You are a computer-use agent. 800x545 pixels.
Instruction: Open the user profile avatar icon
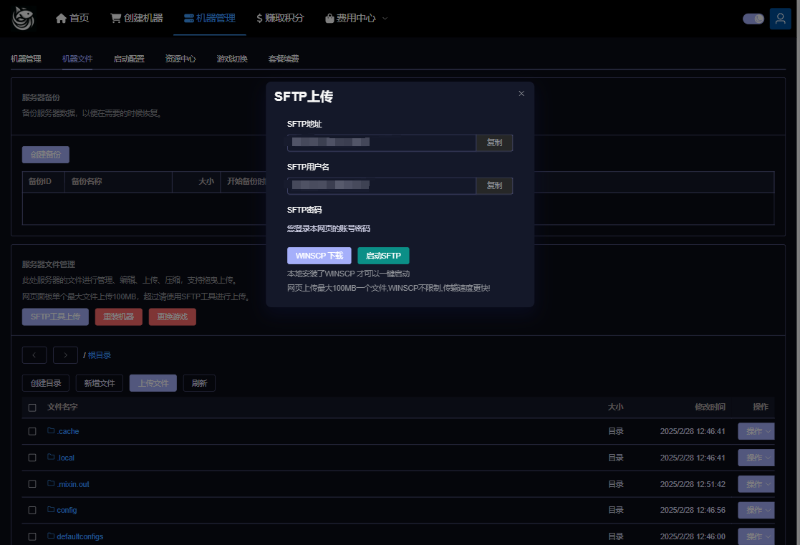coord(779,18)
